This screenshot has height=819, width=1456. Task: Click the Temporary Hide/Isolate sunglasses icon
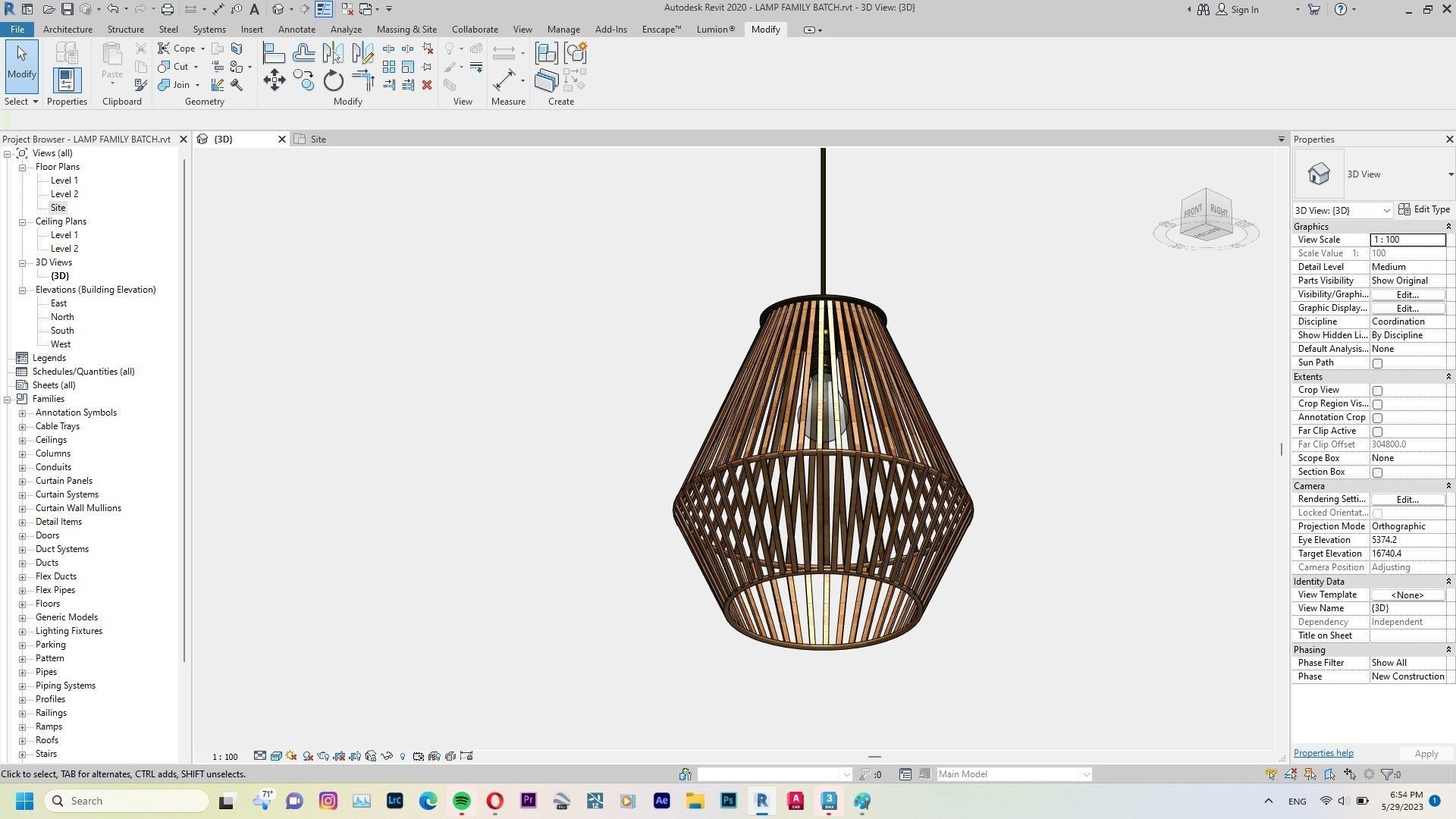click(387, 756)
